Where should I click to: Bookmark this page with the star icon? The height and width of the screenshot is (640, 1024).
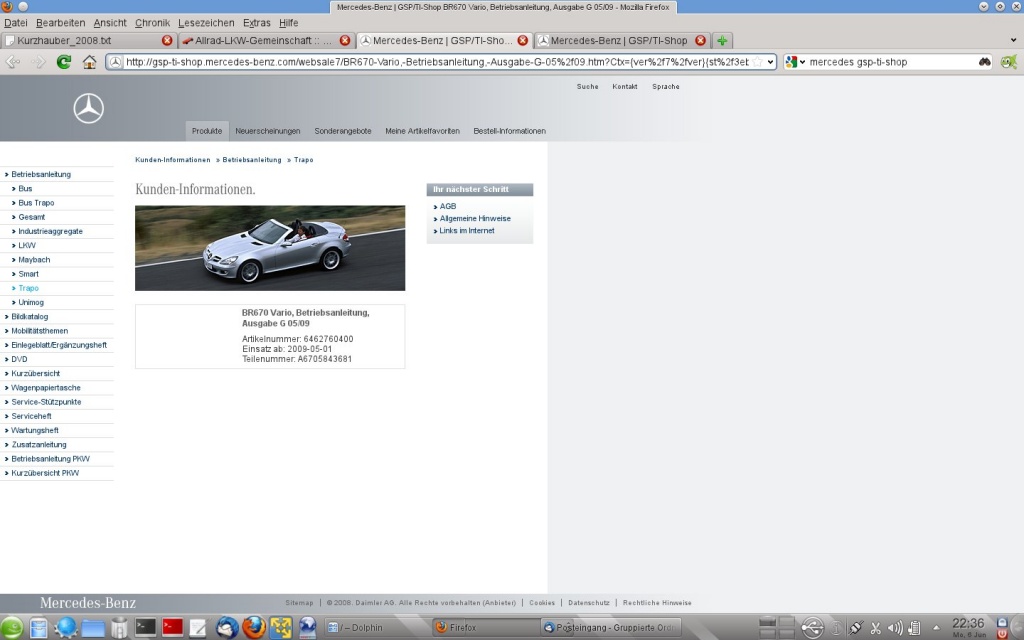pos(757,62)
